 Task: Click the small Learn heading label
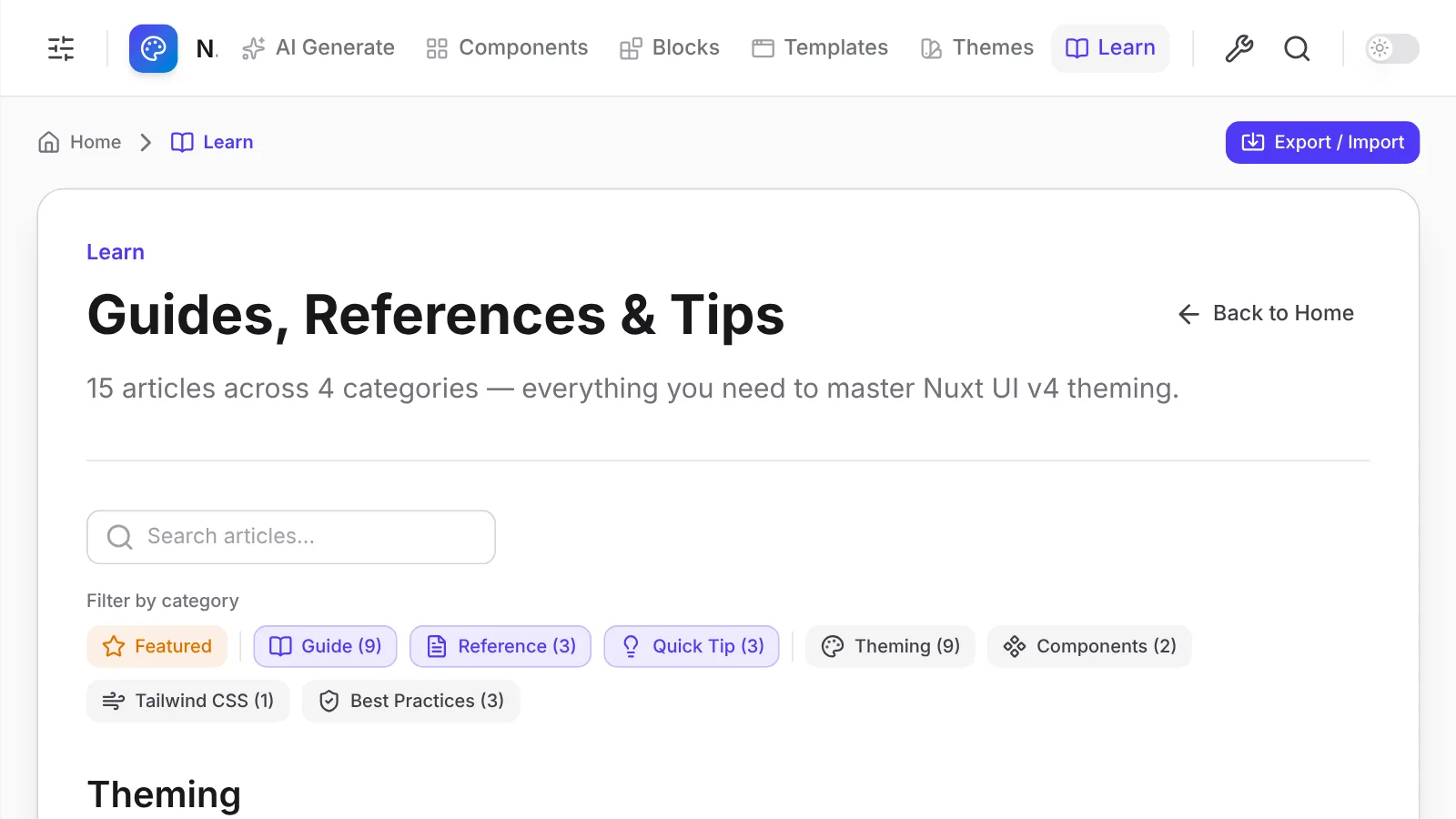pos(116,252)
